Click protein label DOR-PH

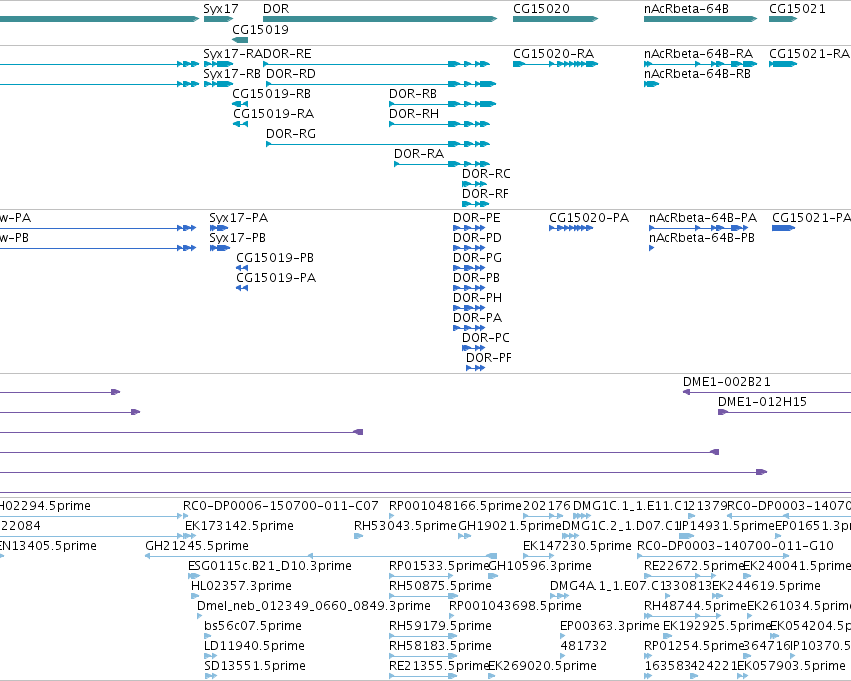477,298
